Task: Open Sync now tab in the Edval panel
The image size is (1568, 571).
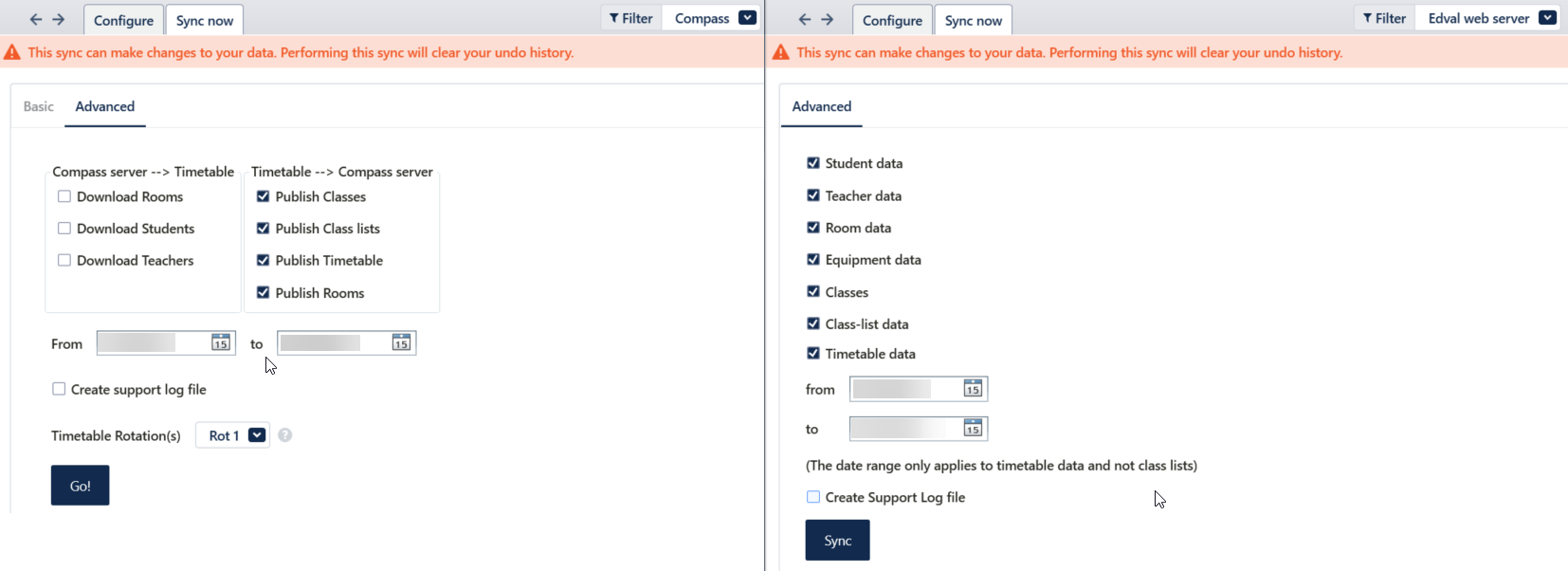Action: point(974,20)
